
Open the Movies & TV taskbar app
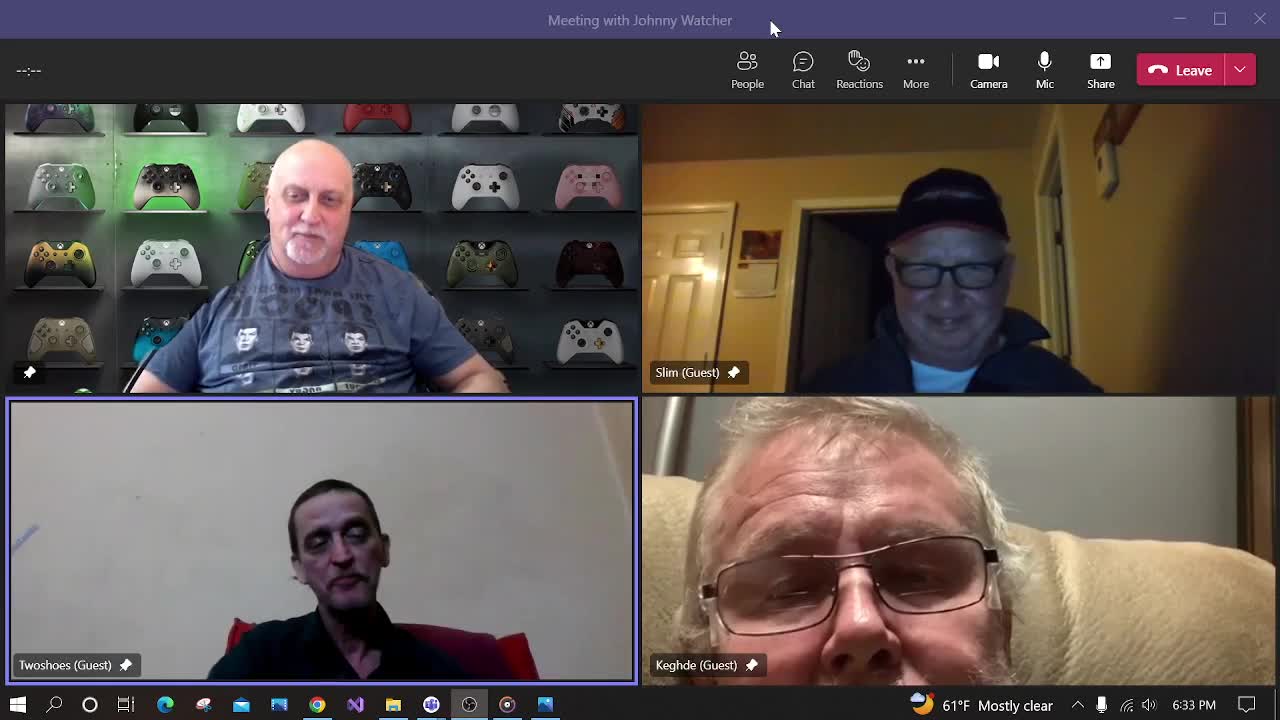click(x=279, y=705)
